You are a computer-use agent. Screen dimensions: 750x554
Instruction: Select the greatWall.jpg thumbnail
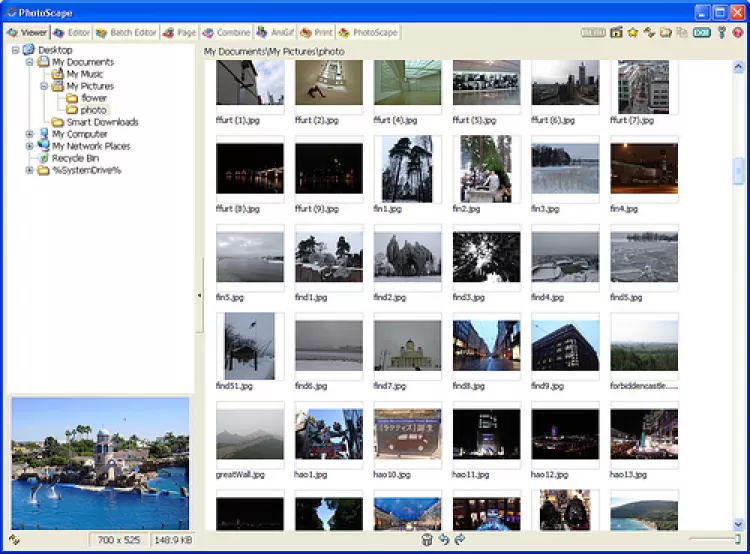click(250, 433)
